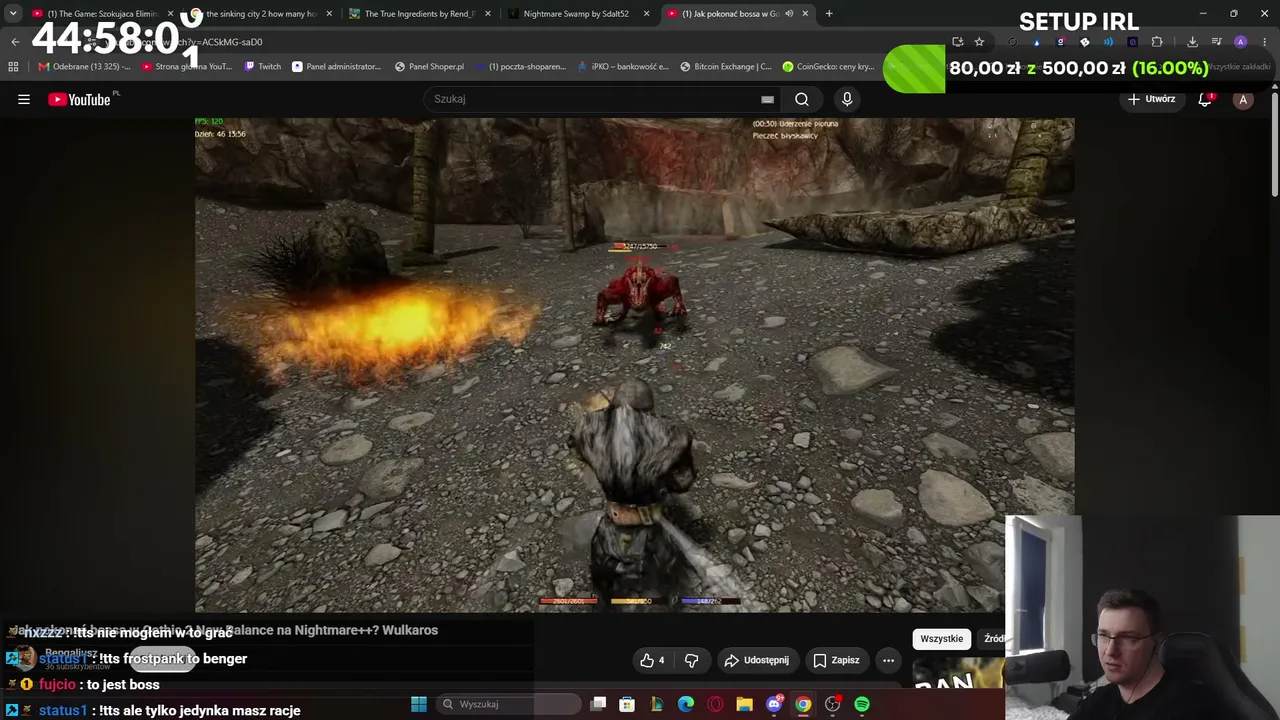Switch to Chrome on the taskbar
This screenshot has height=720, width=1280.
click(803, 704)
